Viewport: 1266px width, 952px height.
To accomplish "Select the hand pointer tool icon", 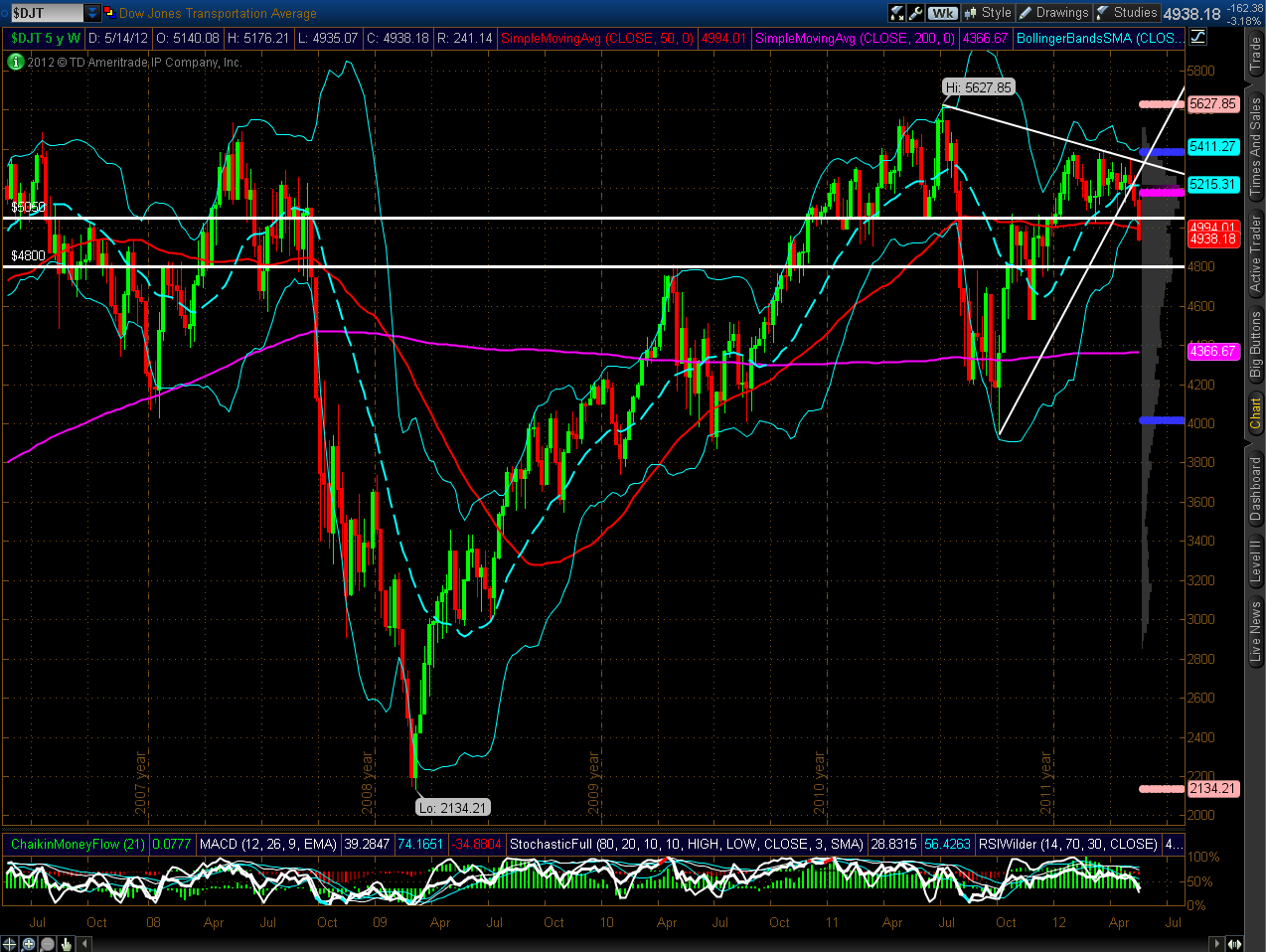I will tap(66, 943).
